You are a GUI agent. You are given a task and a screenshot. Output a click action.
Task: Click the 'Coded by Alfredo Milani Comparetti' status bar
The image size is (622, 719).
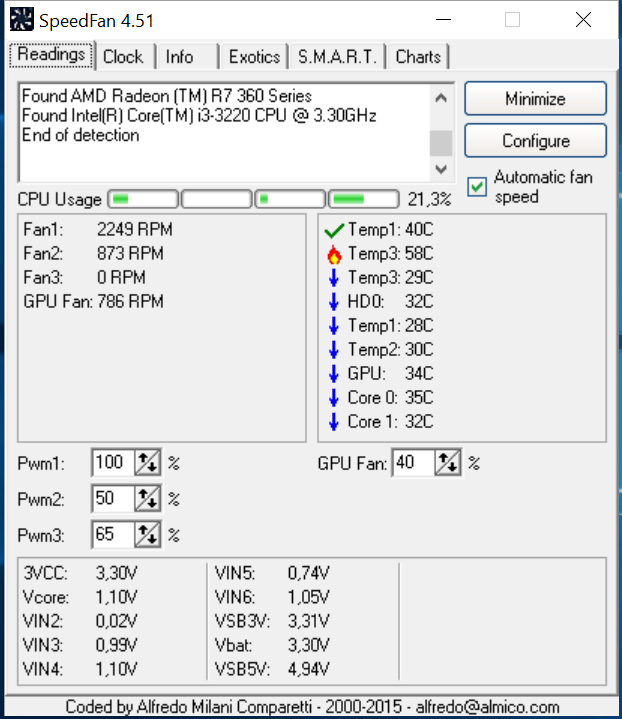click(x=312, y=707)
